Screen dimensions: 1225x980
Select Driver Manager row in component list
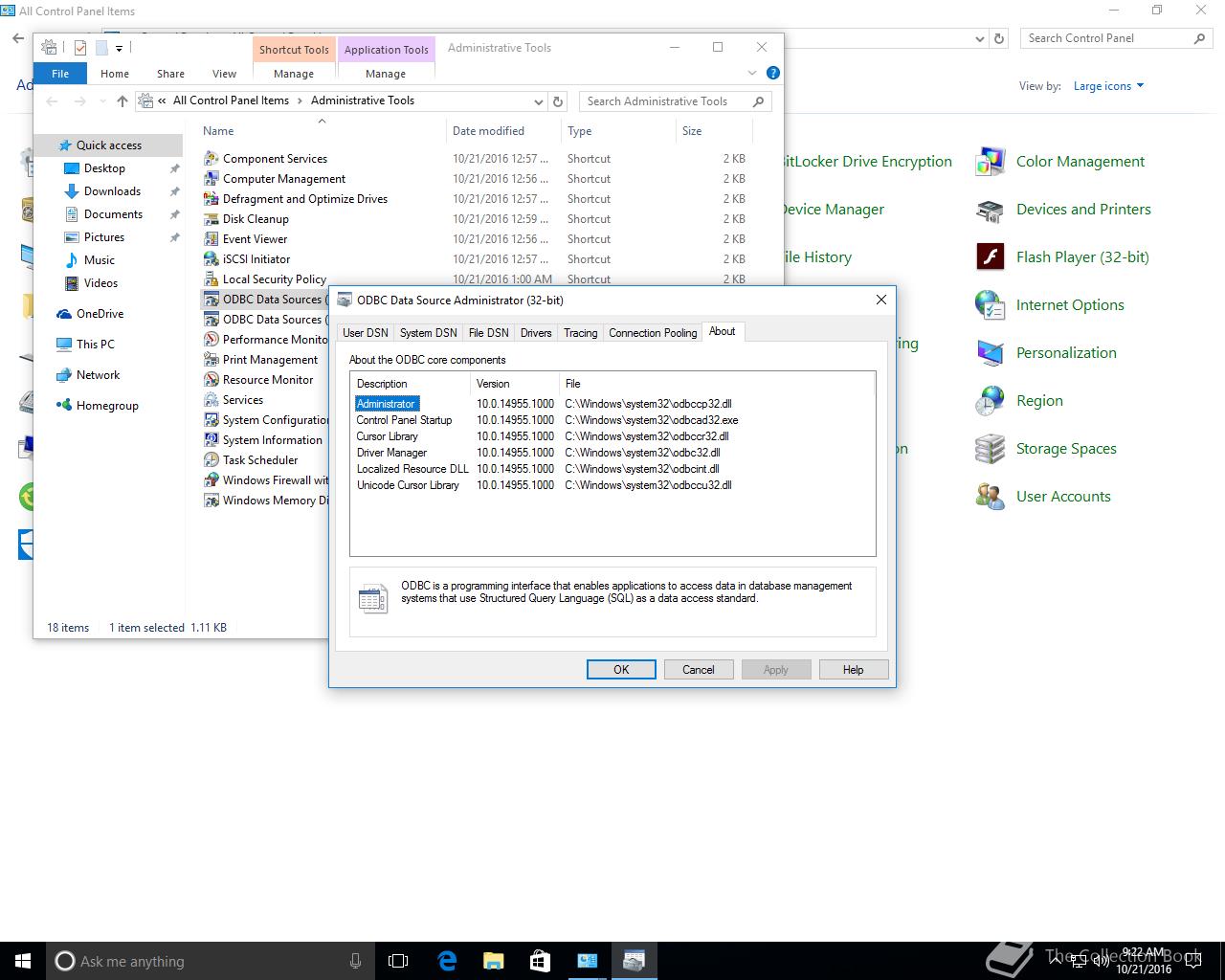[612, 453]
